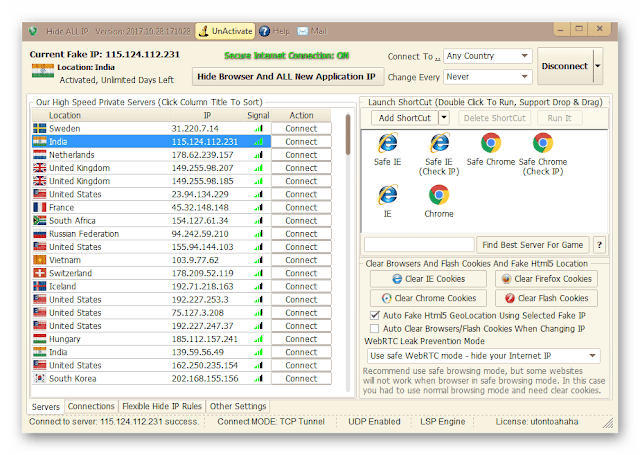Select IP 139.59.56.49 India row
Viewport: 640px width, 455px height.
pos(151,352)
